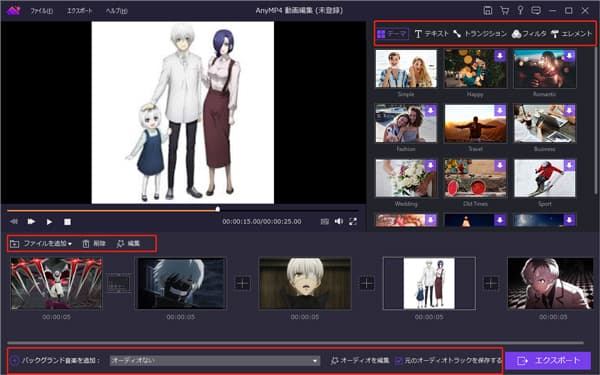This screenshot has width=600, height=375.
Task: Mute audio with the speaker icon
Action: 339,221
